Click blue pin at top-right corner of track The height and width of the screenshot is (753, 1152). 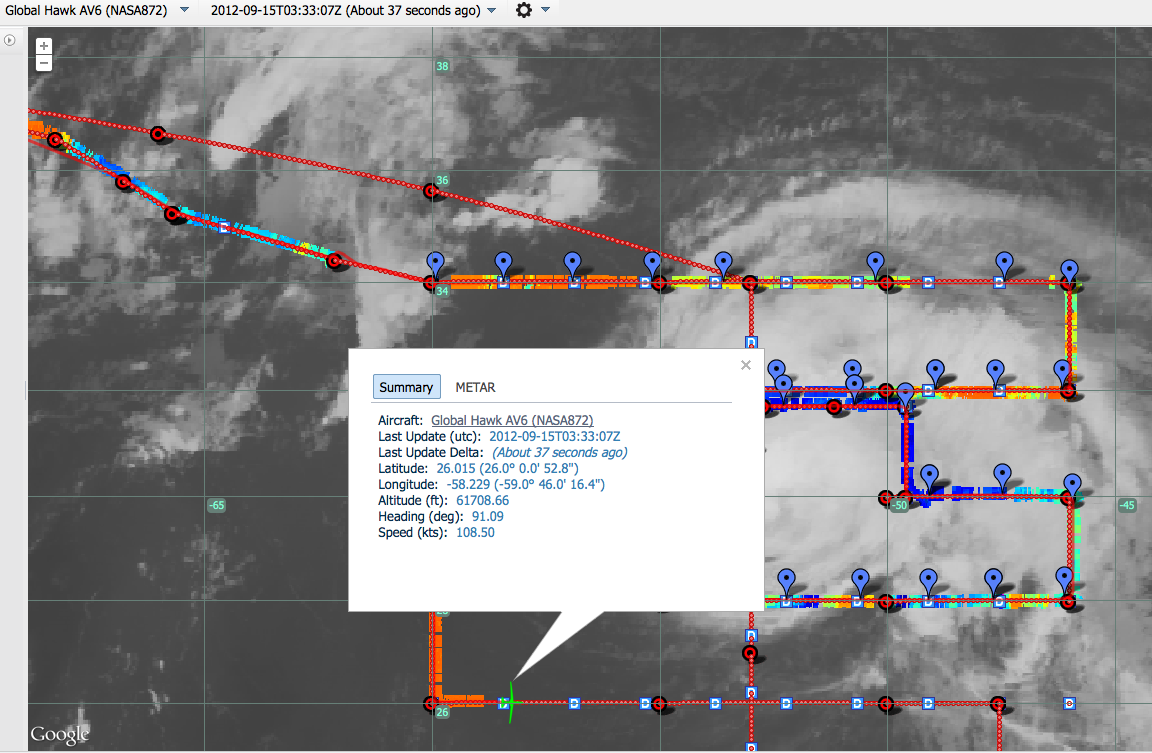tap(1070, 269)
